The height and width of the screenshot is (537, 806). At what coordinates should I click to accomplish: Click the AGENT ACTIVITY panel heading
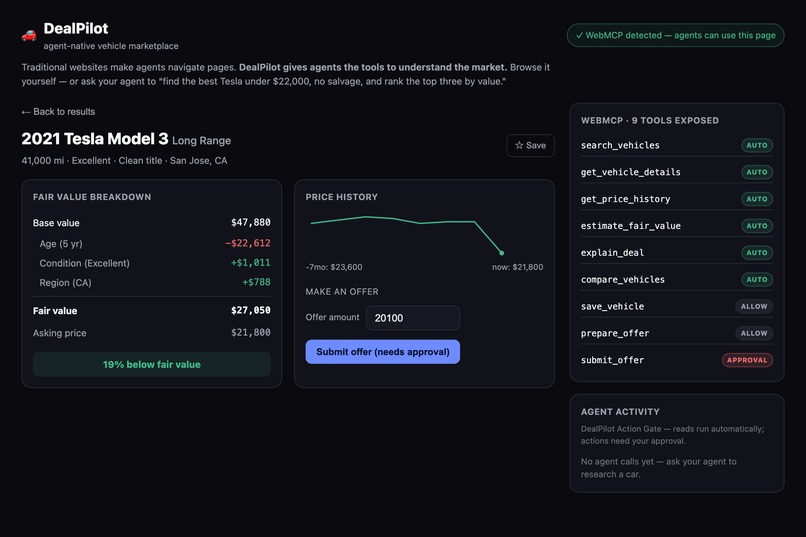click(620, 412)
